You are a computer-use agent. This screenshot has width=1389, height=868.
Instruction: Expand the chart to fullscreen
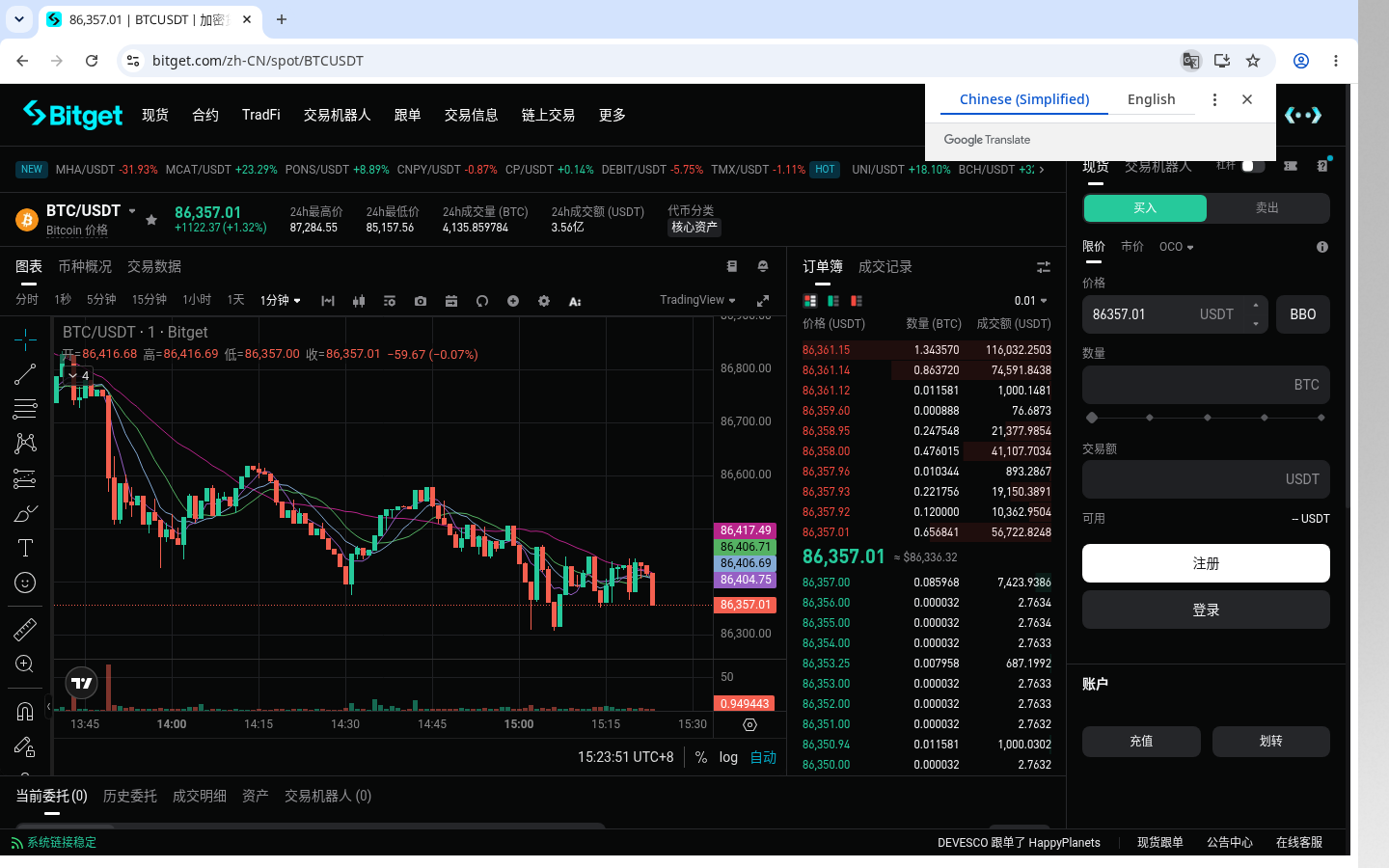pos(763,301)
